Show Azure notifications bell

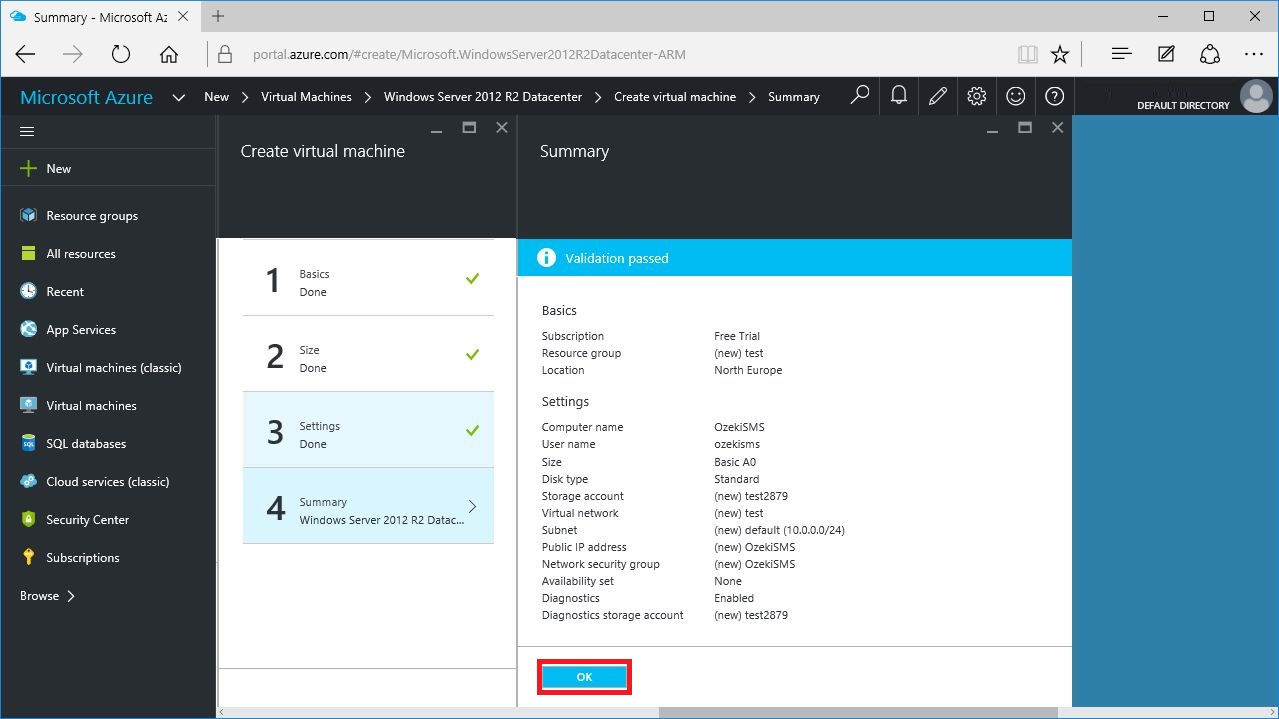click(x=899, y=96)
